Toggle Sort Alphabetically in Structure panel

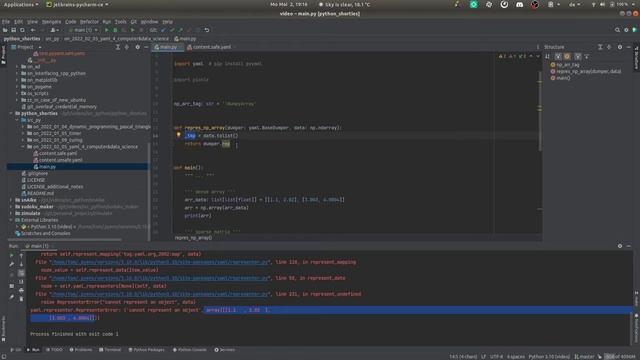(548, 56)
